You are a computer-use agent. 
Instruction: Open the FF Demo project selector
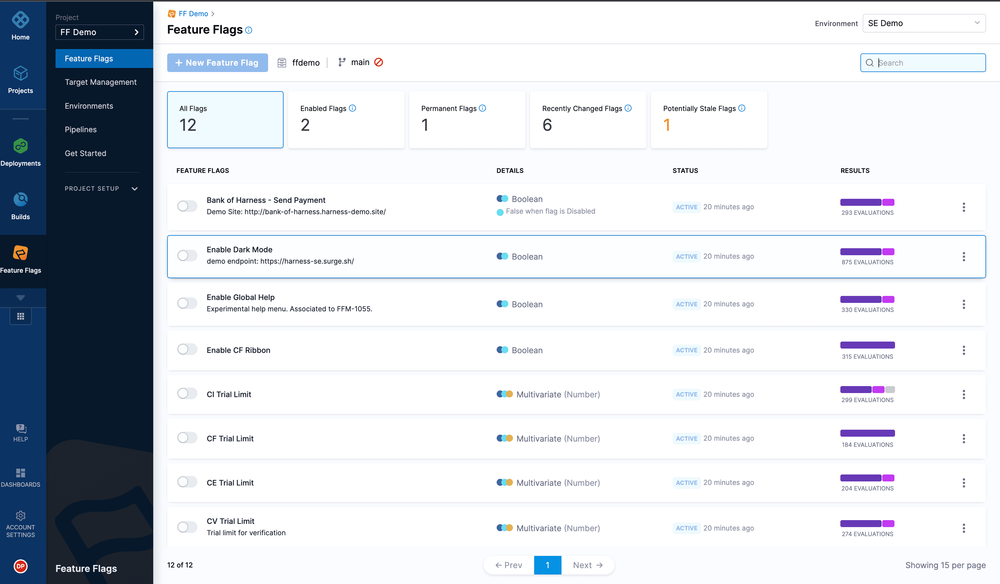[99, 32]
